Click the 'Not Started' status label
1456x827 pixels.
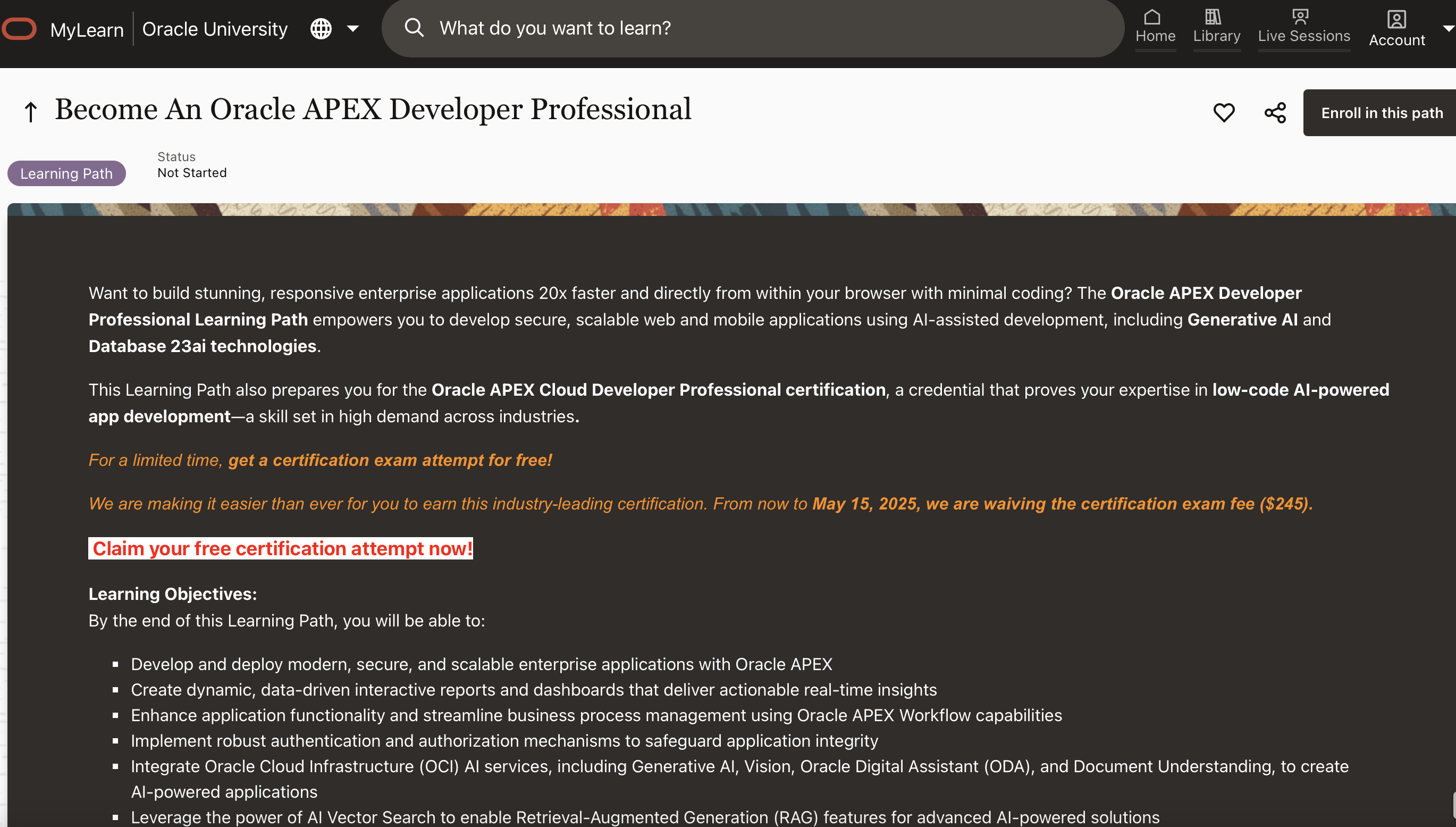pyautogui.click(x=192, y=173)
